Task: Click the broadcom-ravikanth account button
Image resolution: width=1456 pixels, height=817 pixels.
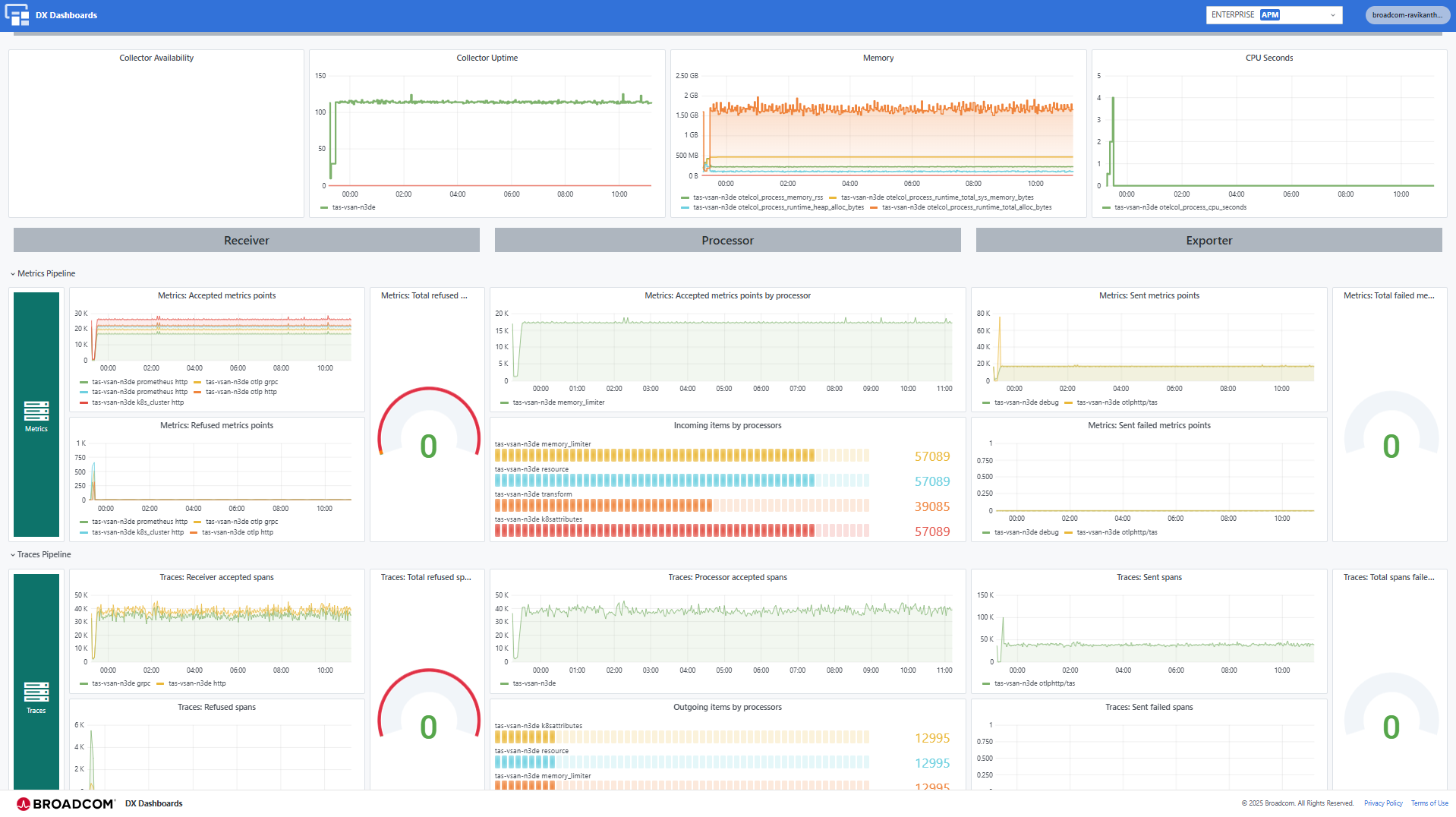Action: (1407, 14)
